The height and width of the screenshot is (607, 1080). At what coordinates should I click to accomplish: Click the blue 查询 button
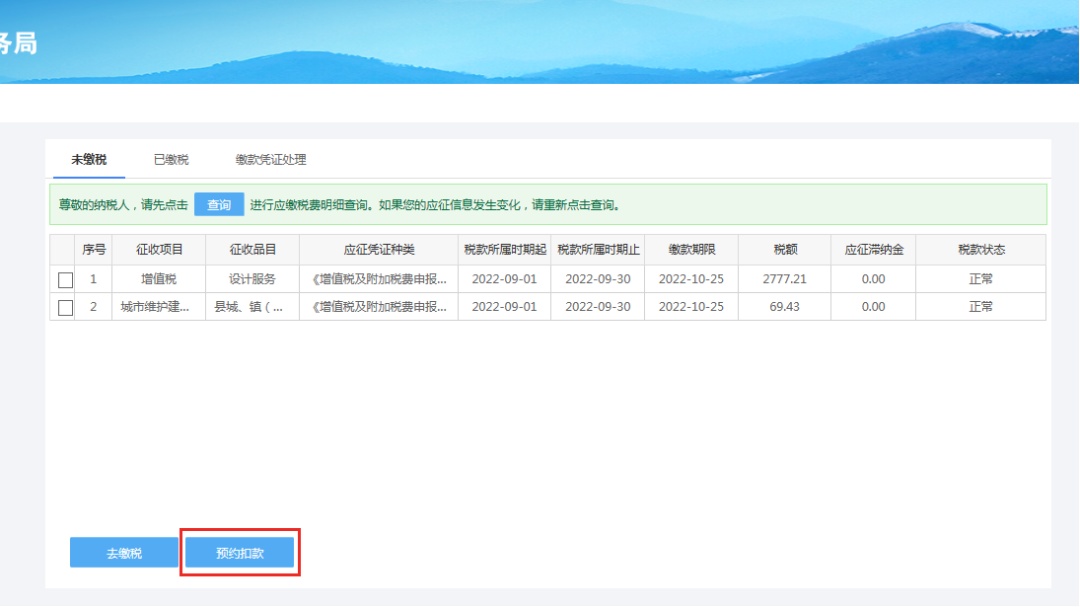point(219,205)
